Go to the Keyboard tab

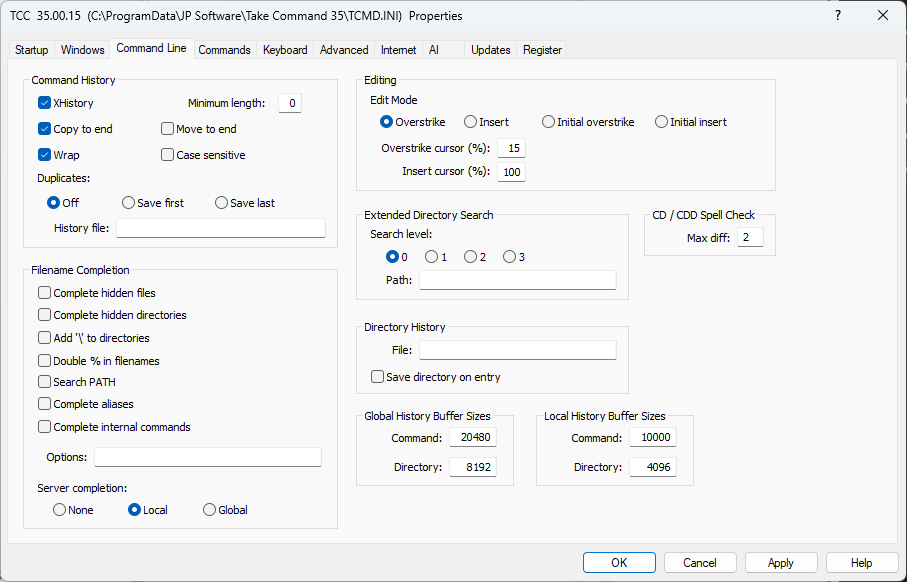tap(285, 50)
